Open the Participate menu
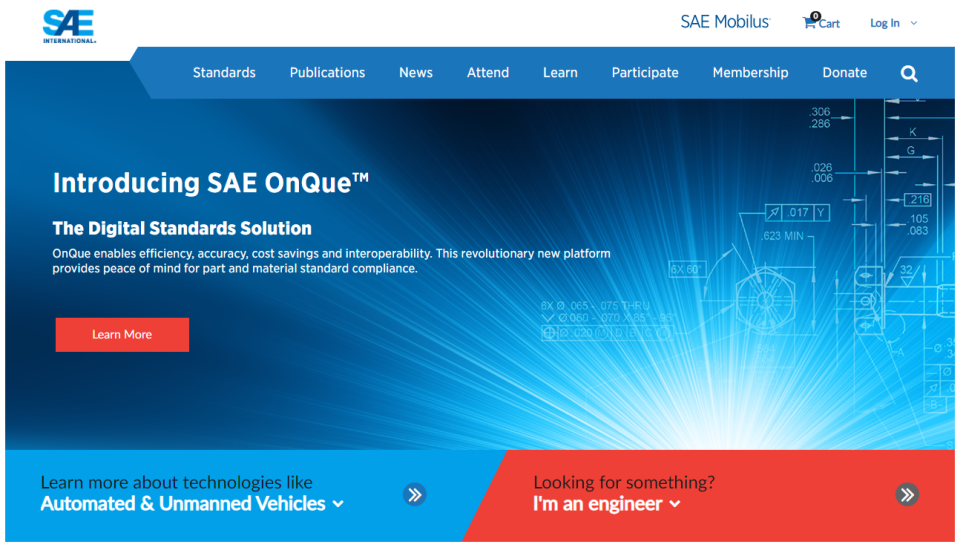 click(645, 73)
